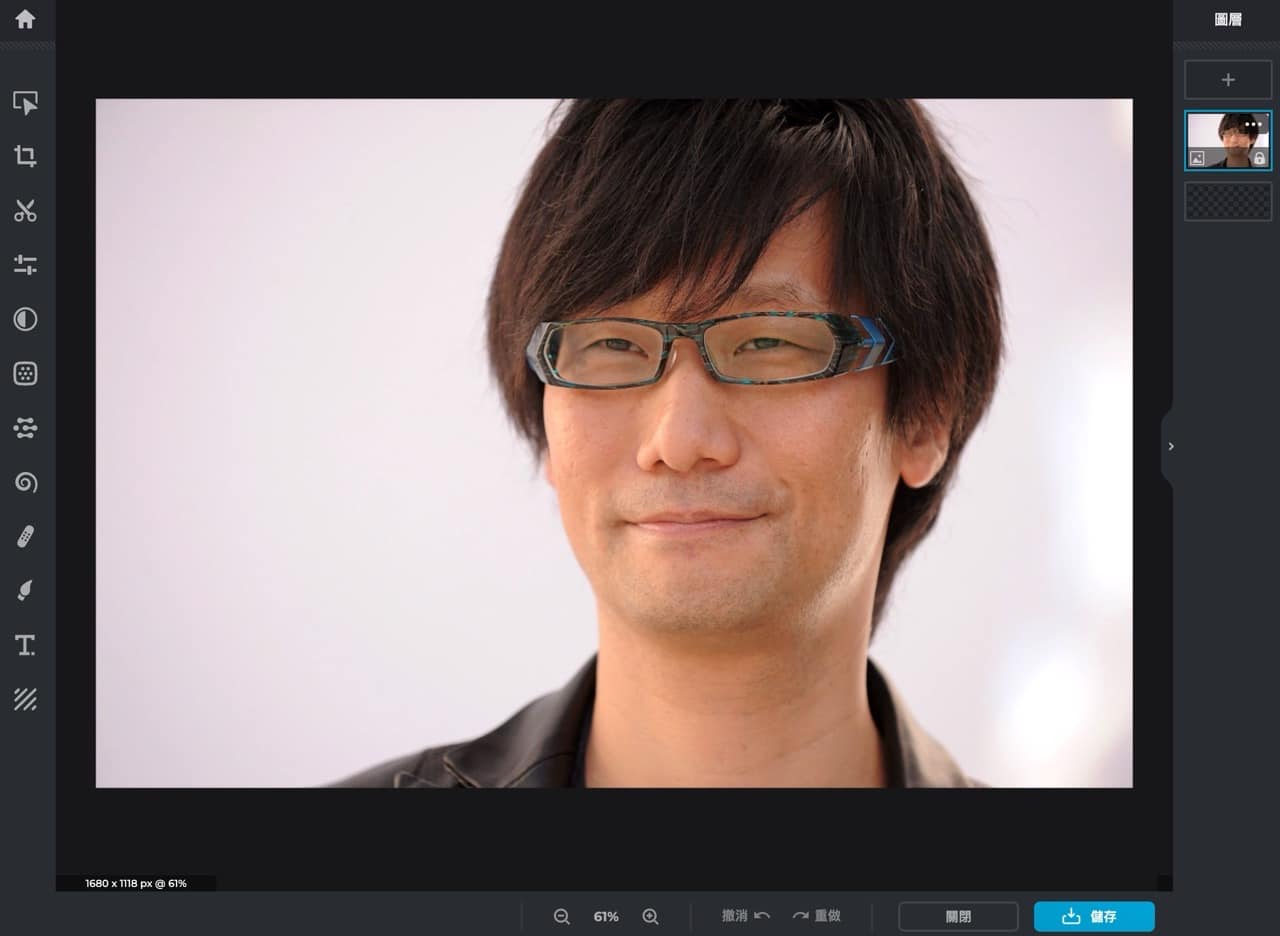Toggle the lock on the photo layer

click(x=1259, y=158)
